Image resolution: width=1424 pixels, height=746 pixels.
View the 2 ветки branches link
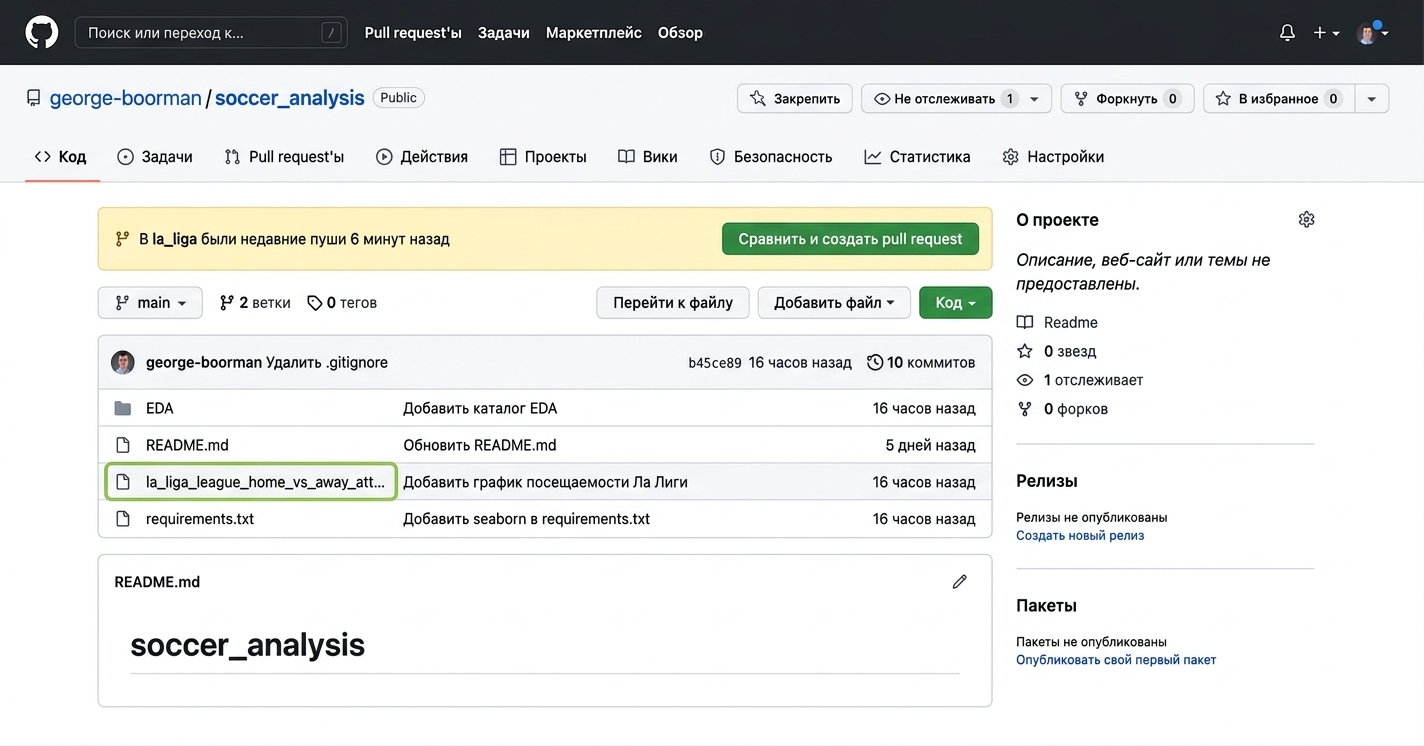(255, 303)
